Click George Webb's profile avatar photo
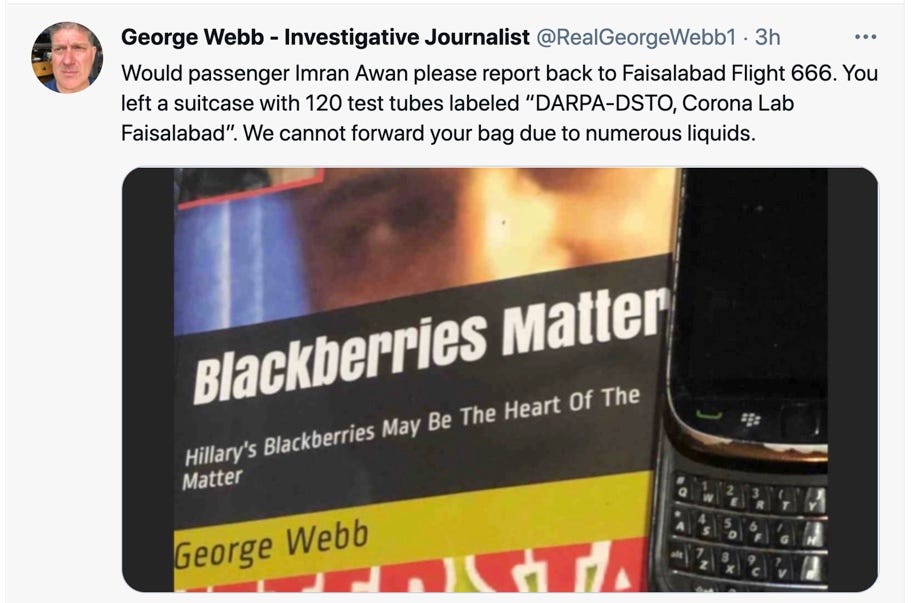This screenshot has height=603, width=912. click(67, 58)
